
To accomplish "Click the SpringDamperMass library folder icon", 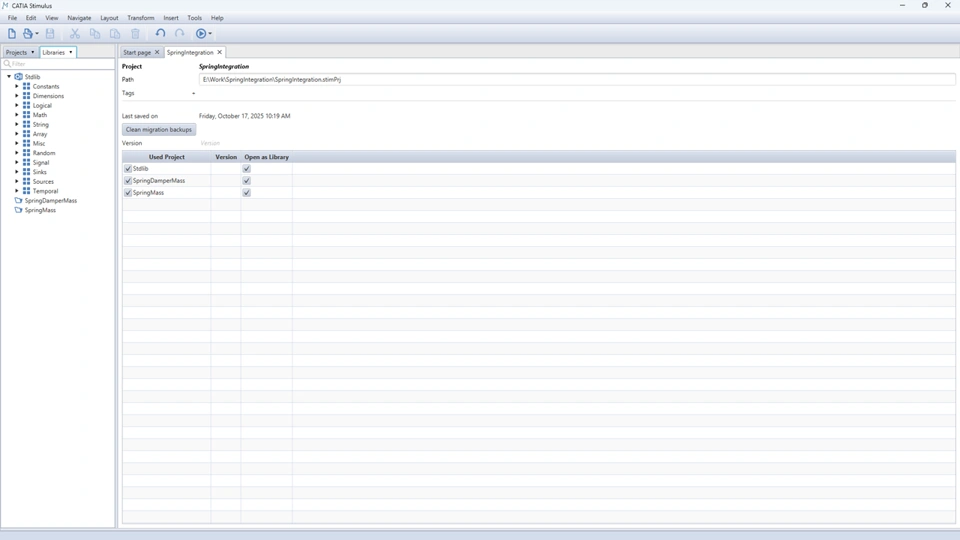I will pos(18,200).
